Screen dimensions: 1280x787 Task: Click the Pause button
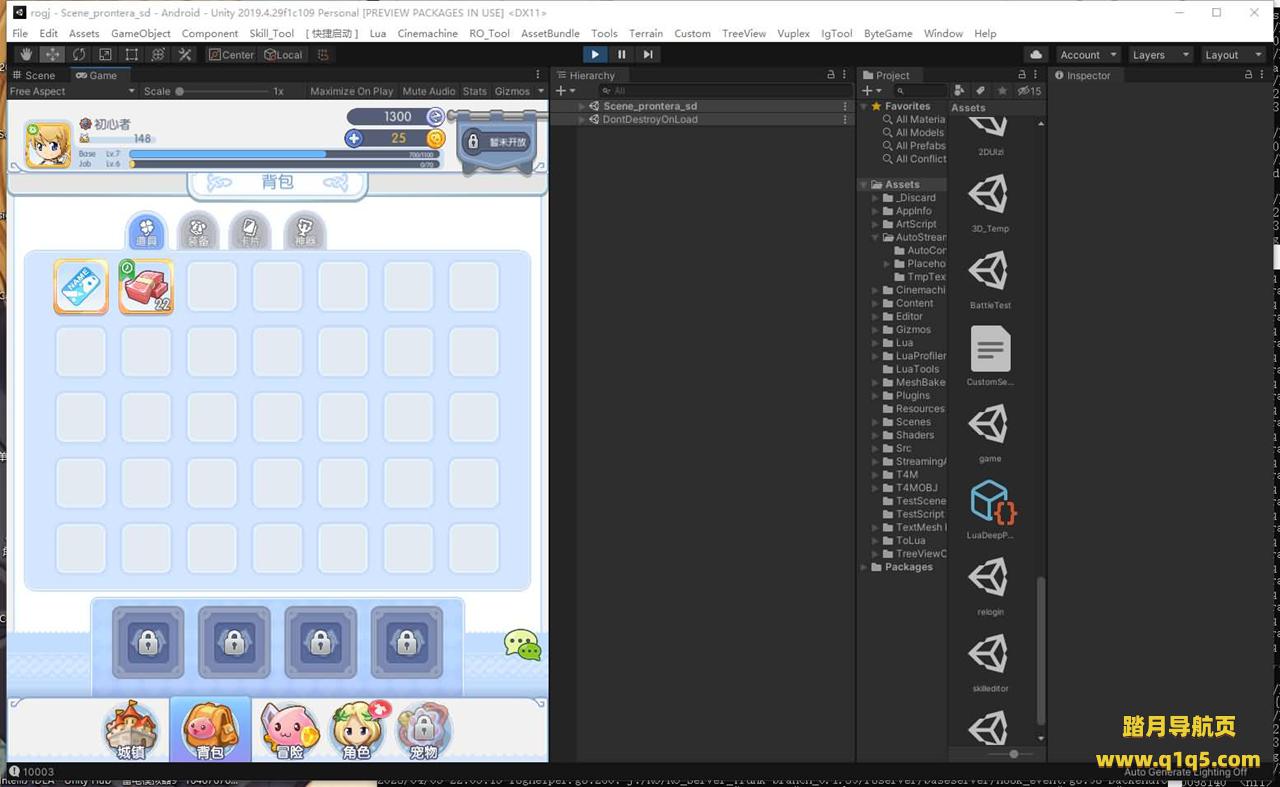(622, 55)
